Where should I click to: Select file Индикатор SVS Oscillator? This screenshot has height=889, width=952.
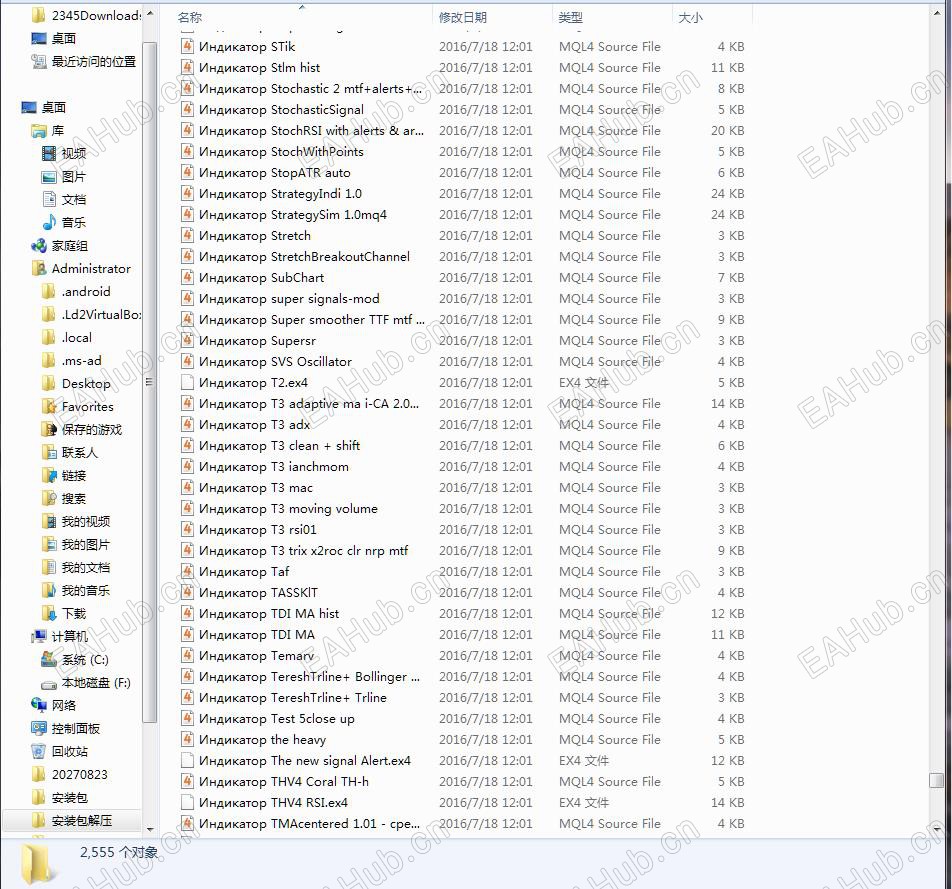click(275, 361)
